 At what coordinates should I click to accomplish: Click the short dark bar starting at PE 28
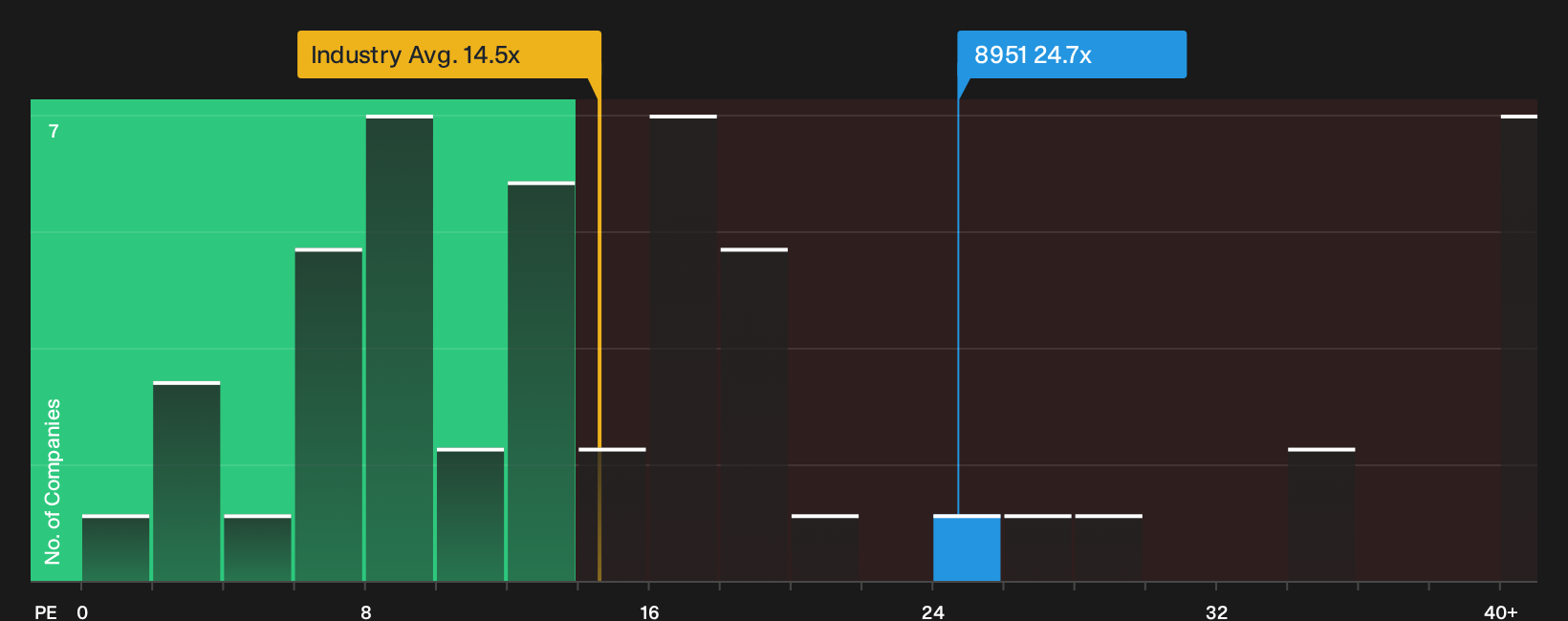tap(1109, 548)
